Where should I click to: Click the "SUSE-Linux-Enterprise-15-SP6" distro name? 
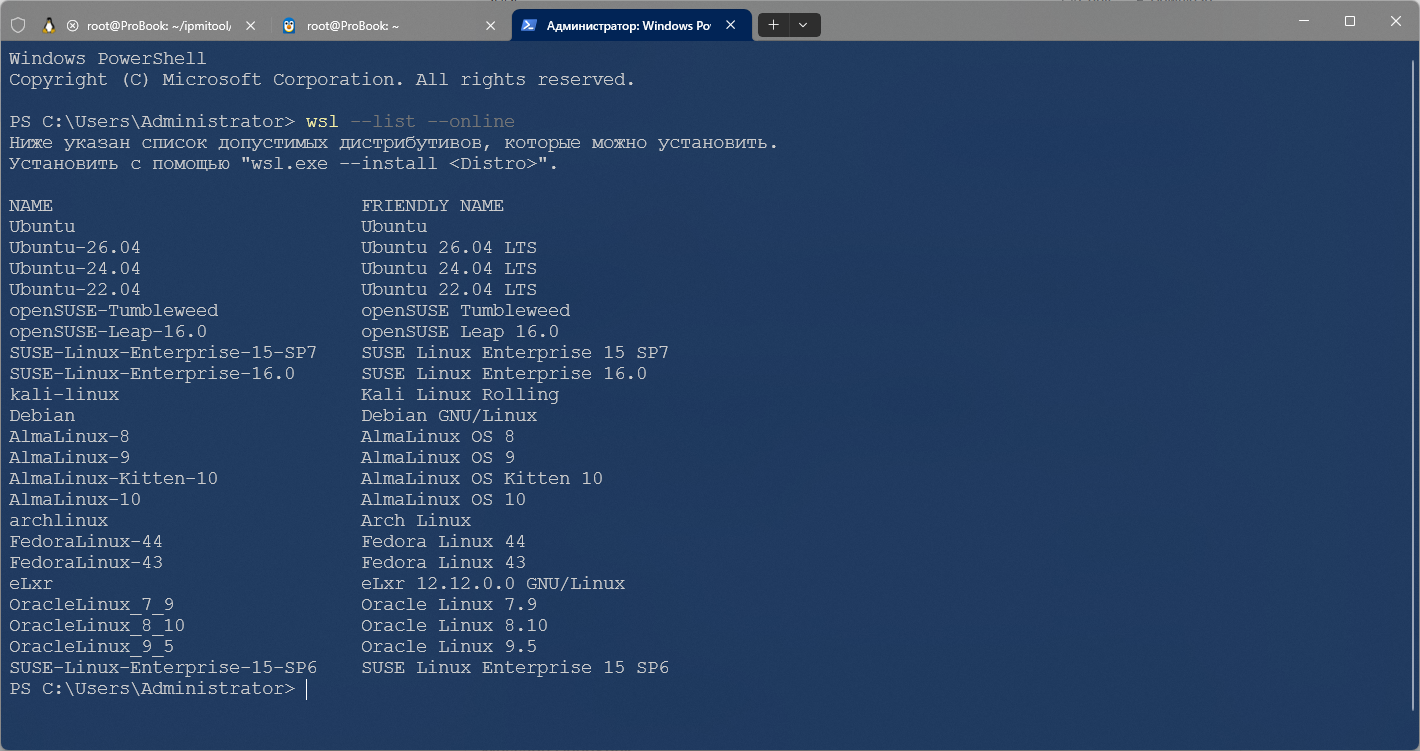[163, 668]
